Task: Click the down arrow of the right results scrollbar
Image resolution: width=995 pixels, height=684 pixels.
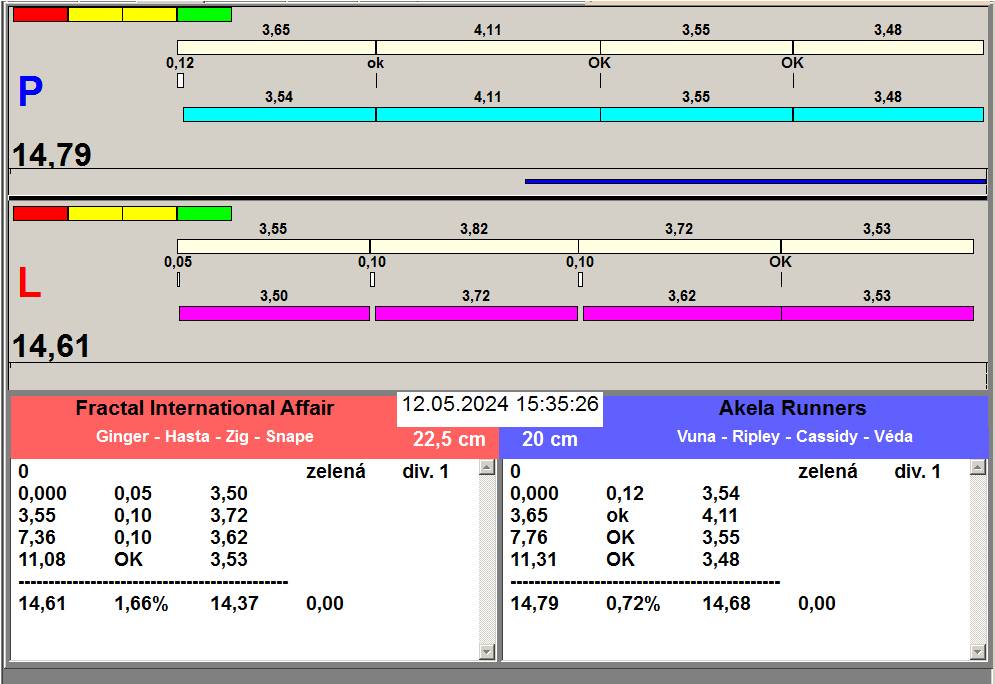Action: (x=978, y=652)
